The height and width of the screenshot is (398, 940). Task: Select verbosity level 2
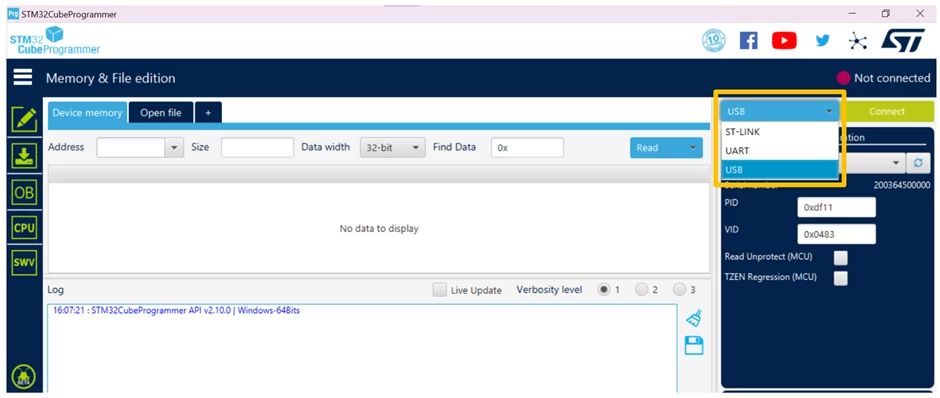642,290
